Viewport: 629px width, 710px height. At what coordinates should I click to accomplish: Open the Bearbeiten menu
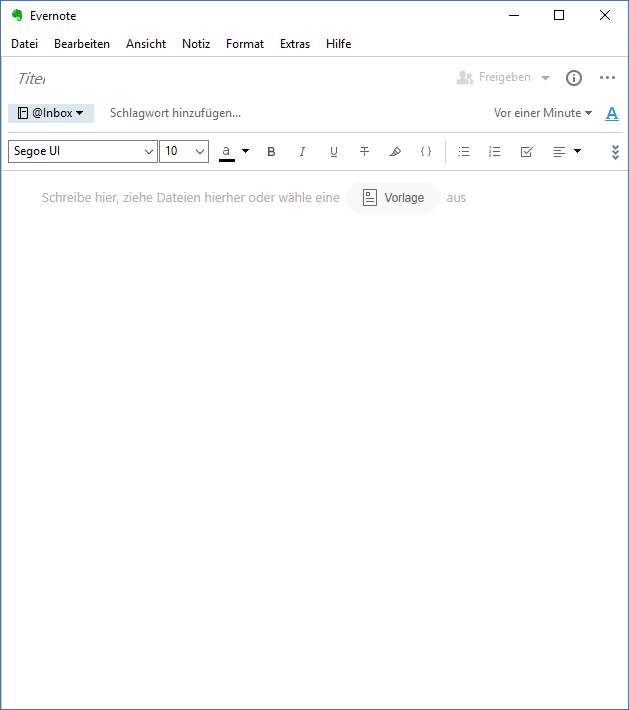point(82,44)
